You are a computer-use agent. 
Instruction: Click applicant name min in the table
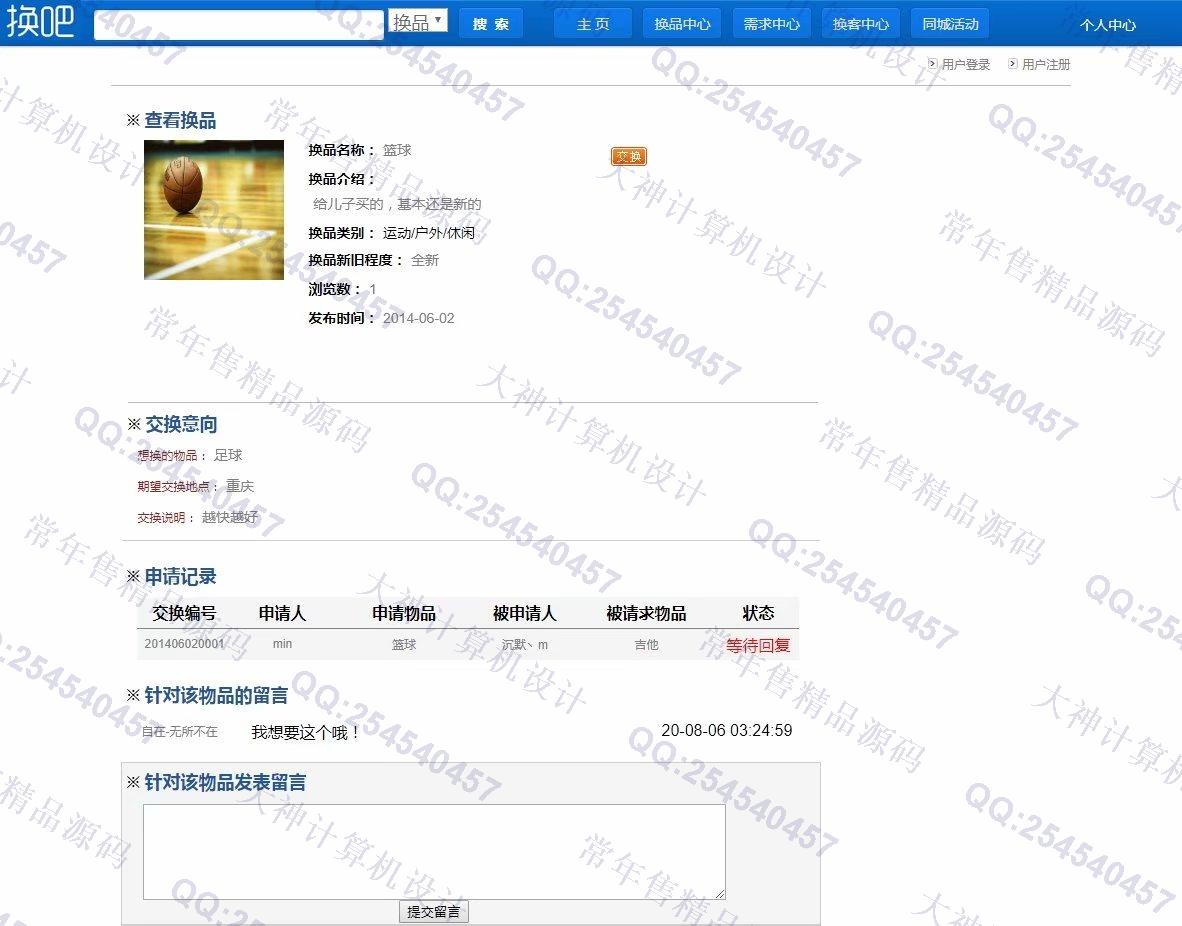(x=282, y=644)
